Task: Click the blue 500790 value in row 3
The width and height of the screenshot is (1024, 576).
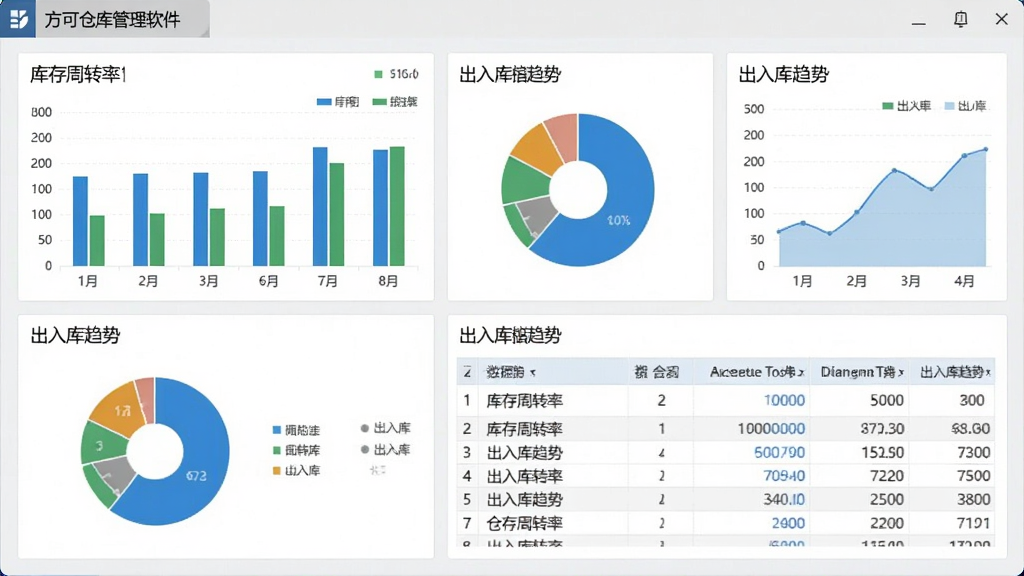Action: coord(779,453)
